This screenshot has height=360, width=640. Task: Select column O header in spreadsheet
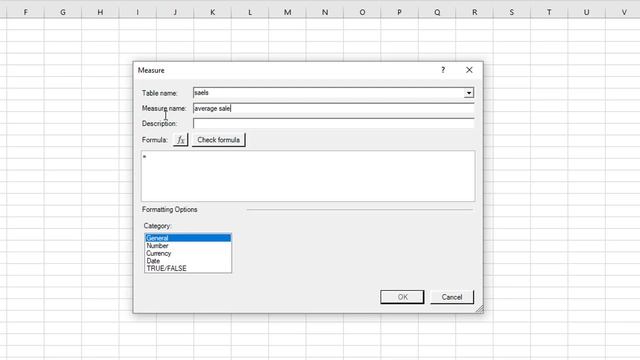coord(362,12)
